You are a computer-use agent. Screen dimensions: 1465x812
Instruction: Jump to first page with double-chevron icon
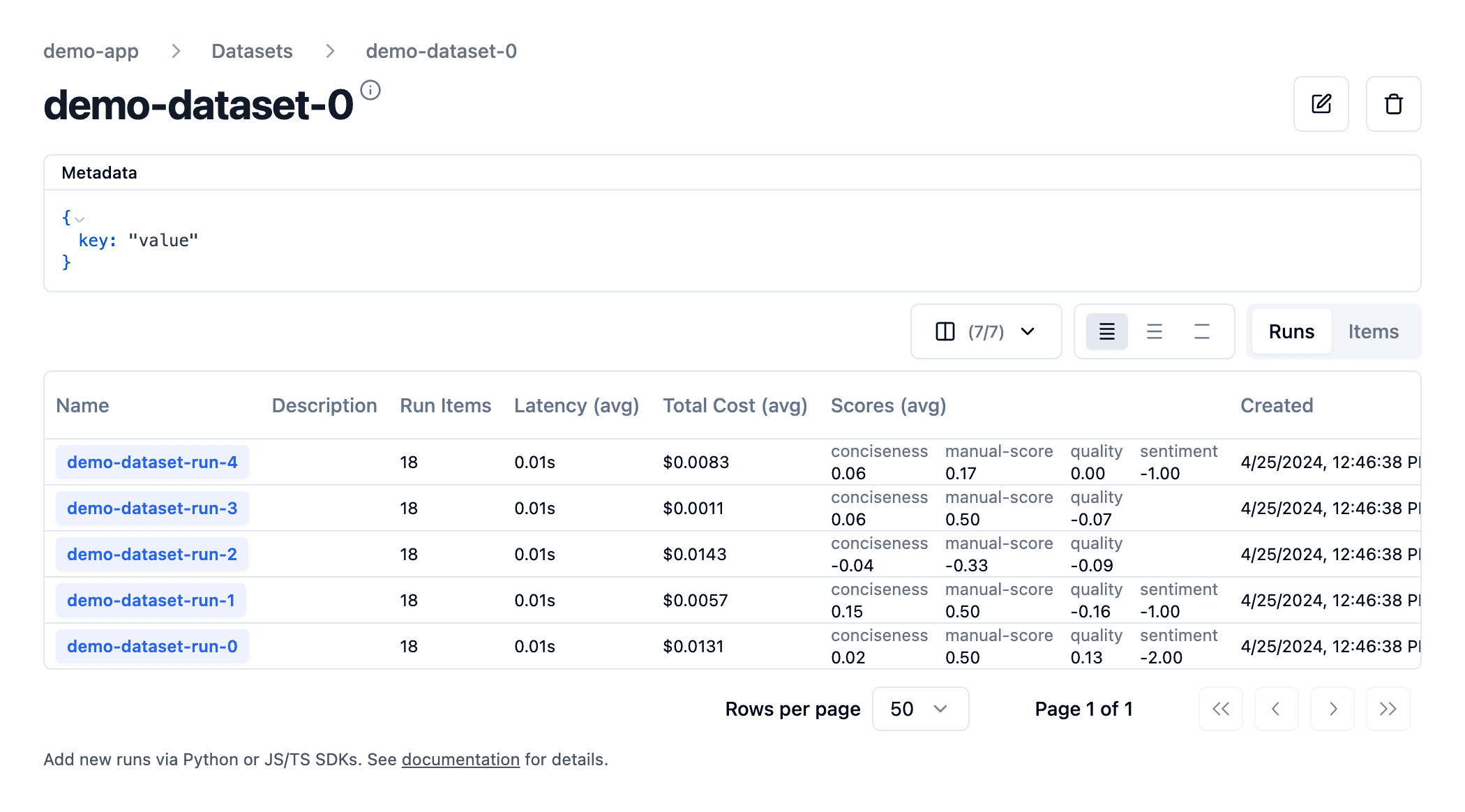(1221, 709)
